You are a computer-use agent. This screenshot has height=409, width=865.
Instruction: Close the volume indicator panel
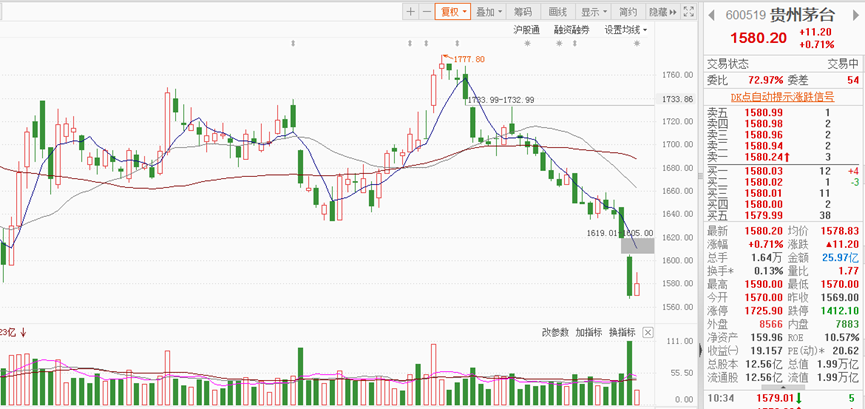648,332
